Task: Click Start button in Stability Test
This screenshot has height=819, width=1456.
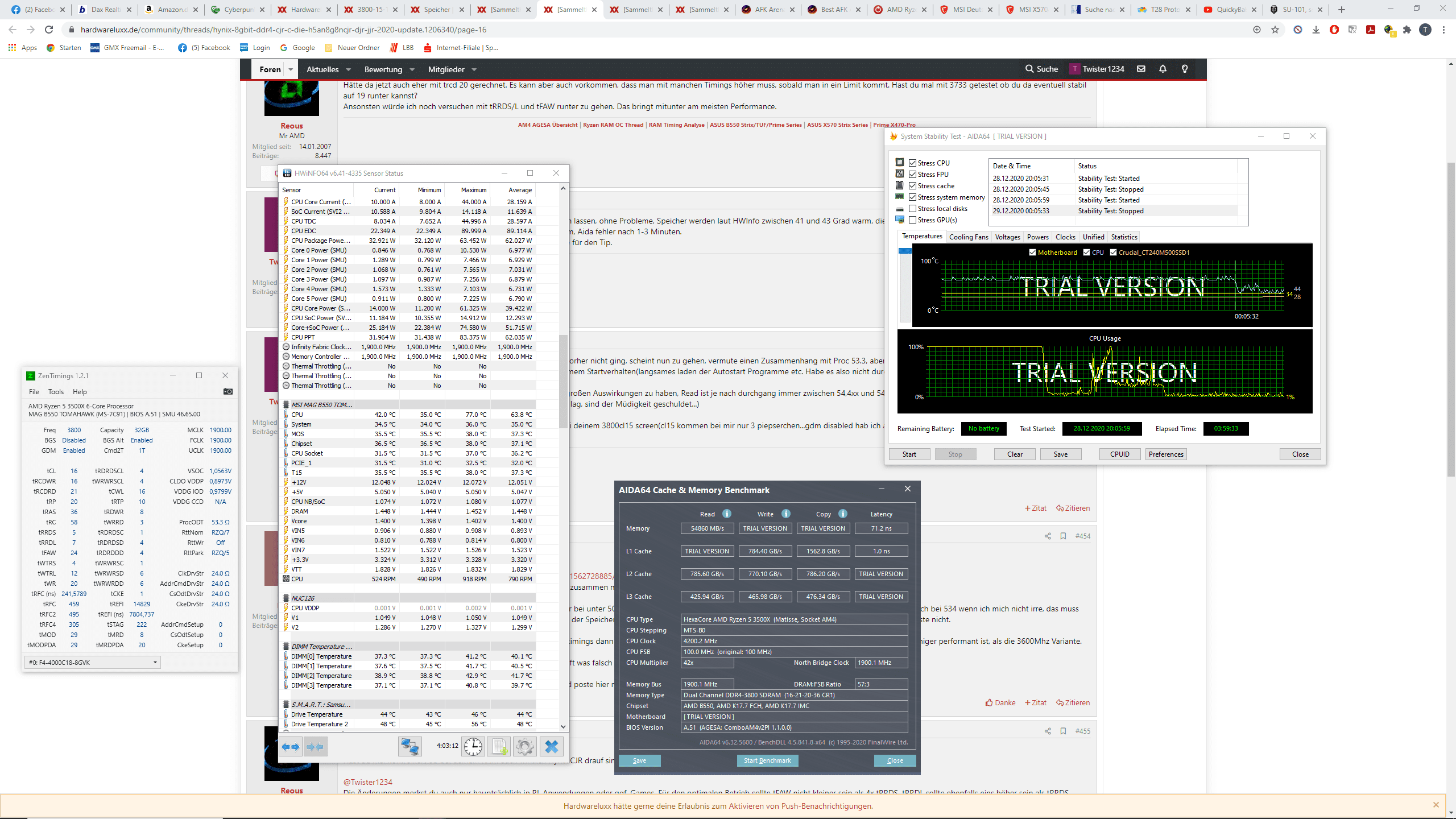Action: point(909,454)
